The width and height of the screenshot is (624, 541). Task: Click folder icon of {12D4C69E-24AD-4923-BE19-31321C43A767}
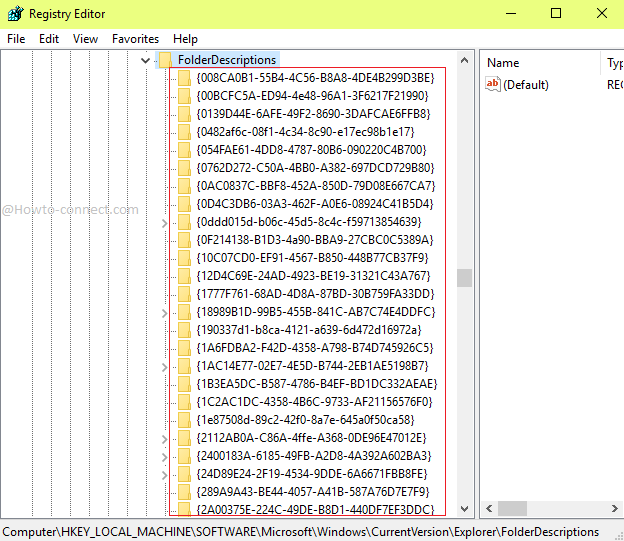(184, 276)
